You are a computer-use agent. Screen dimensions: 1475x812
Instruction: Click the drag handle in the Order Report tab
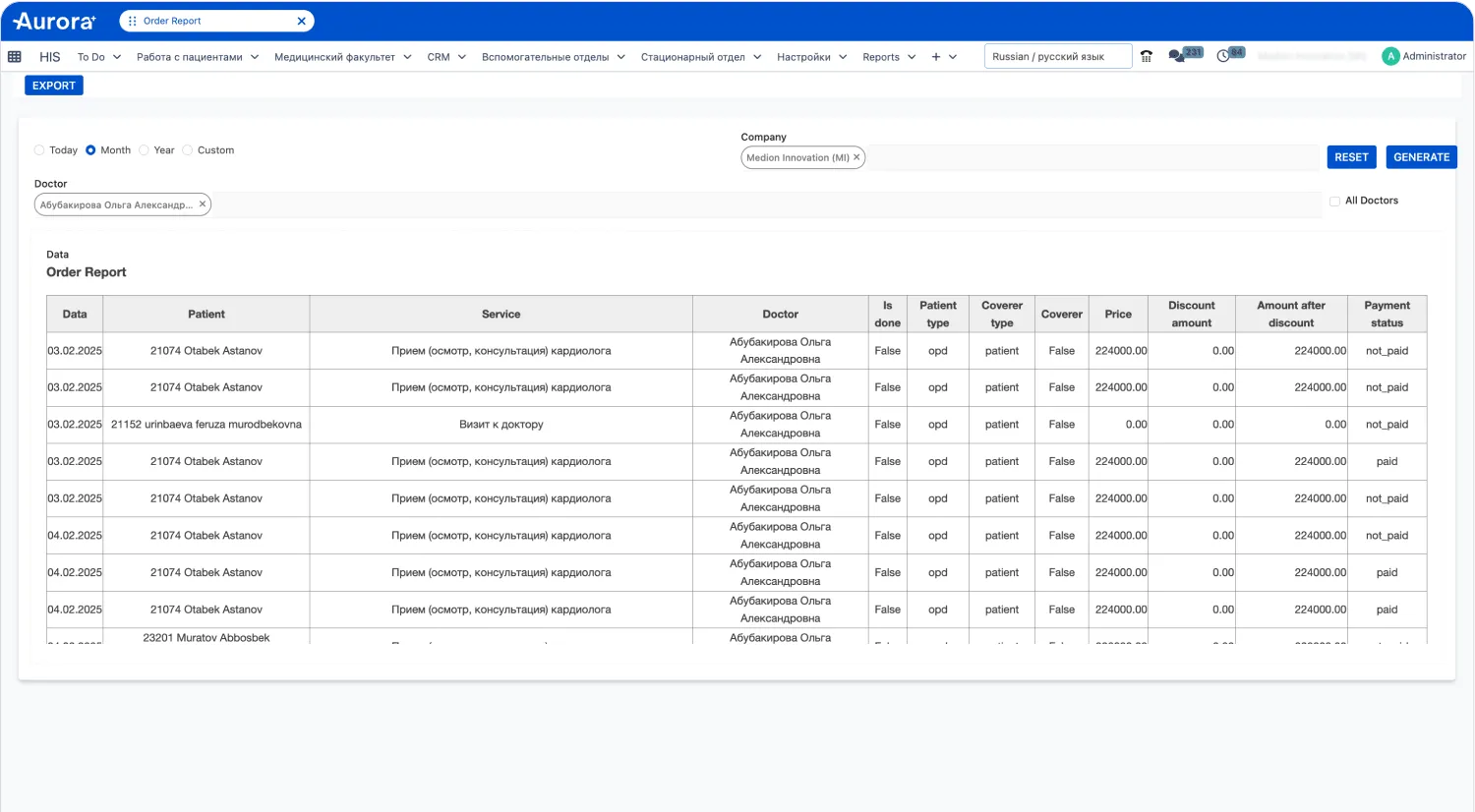click(x=133, y=20)
